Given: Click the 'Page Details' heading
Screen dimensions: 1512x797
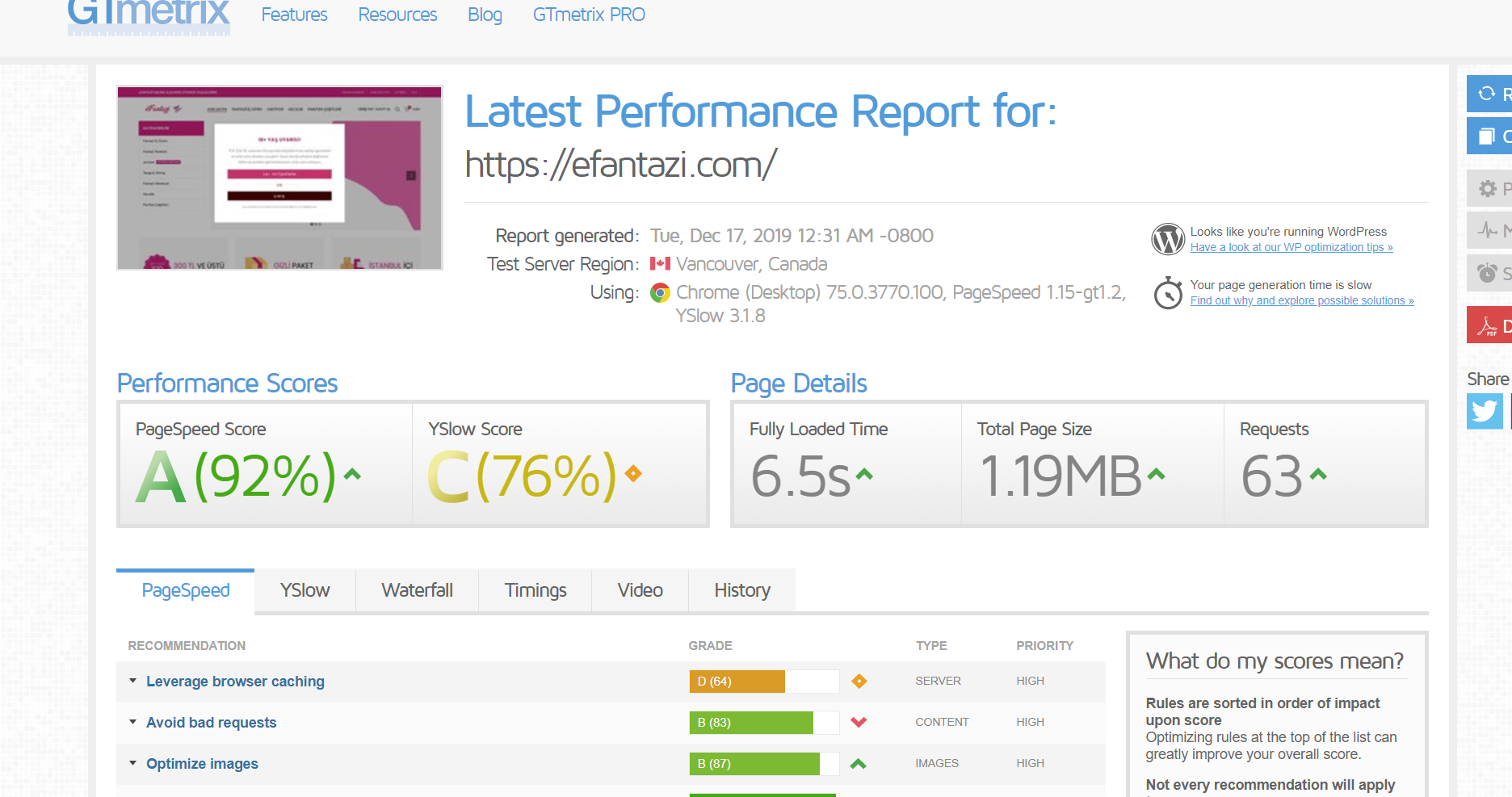Looking at the screenshot, I should pyautogui.click(x=799, y=384).
